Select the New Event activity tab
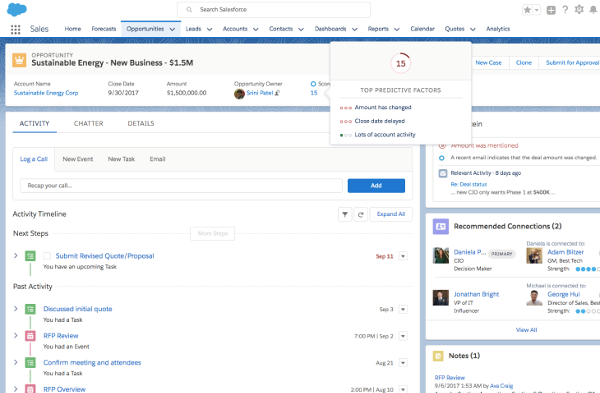600x393 pixels. pos(78,159)
